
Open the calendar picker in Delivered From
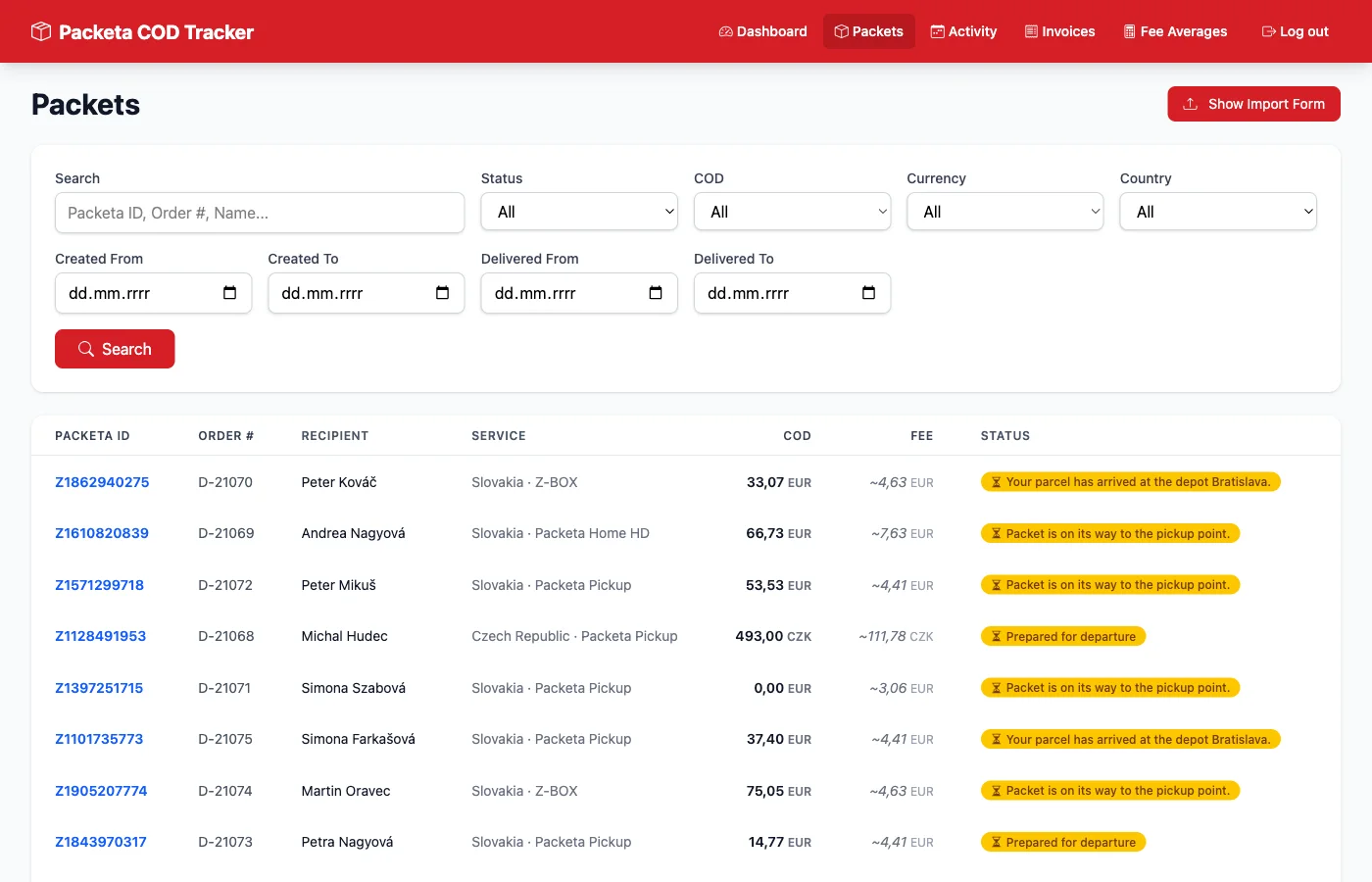(657, 293)
